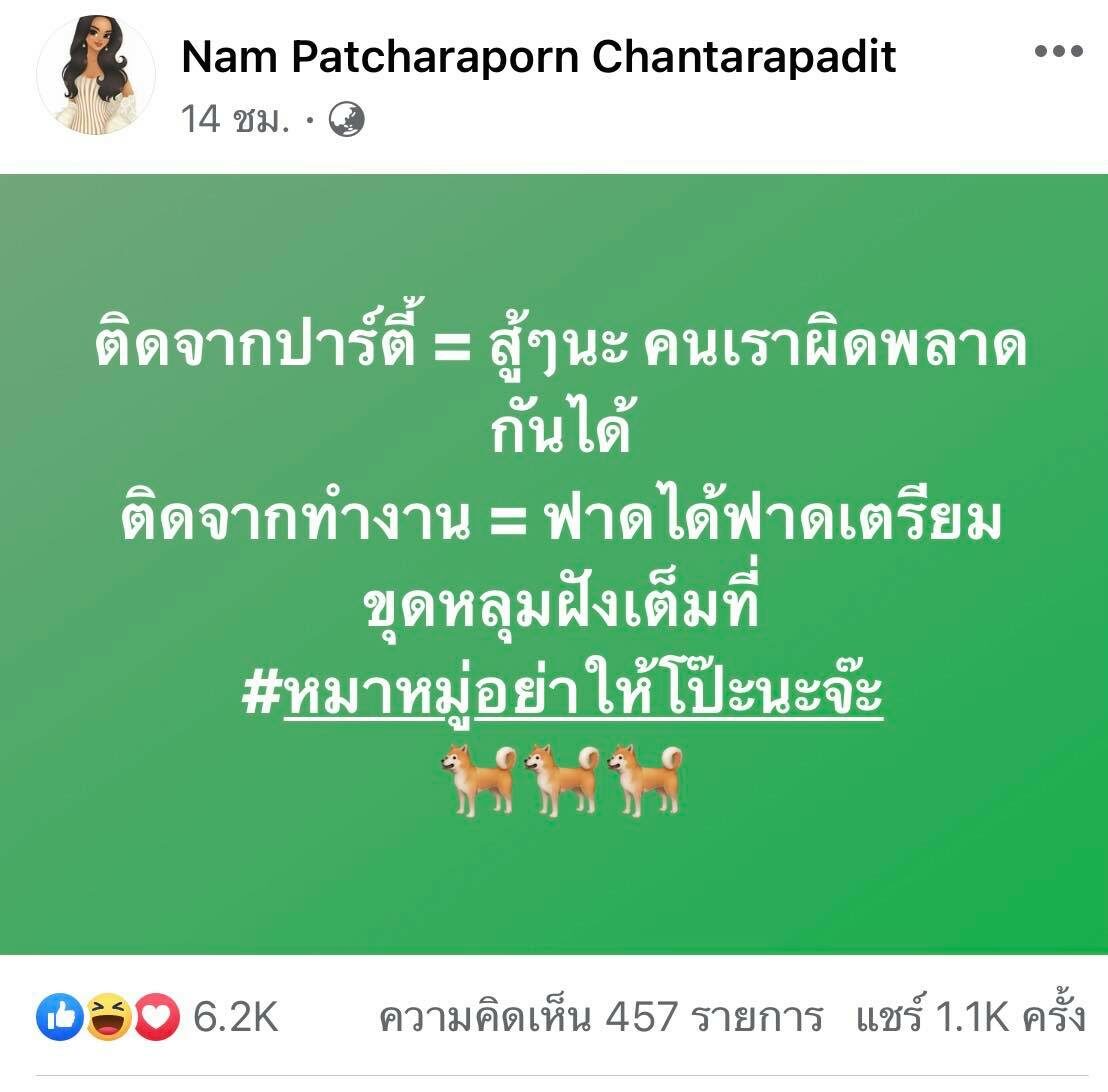Click the profile avatar picture
This screenshot has width=1108, height=1092.
coord(96,75)
